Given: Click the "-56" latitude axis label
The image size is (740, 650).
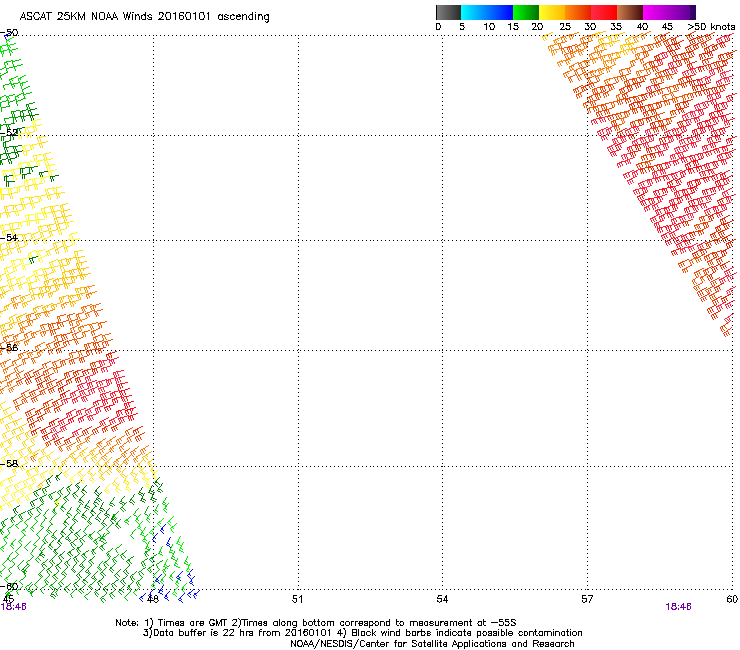Looking at the screenshot, I should (x=9, y=347).
